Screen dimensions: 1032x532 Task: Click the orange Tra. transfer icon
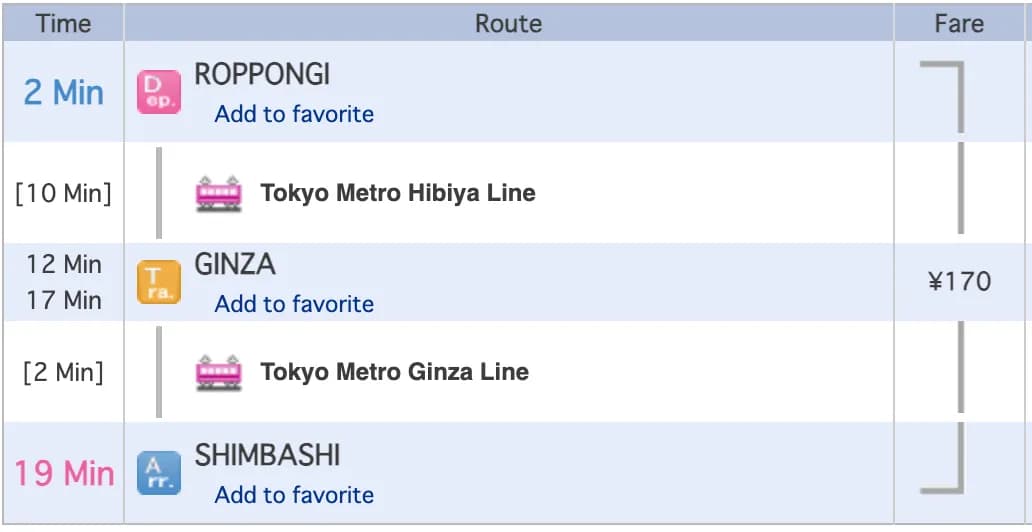click(159, 282)
